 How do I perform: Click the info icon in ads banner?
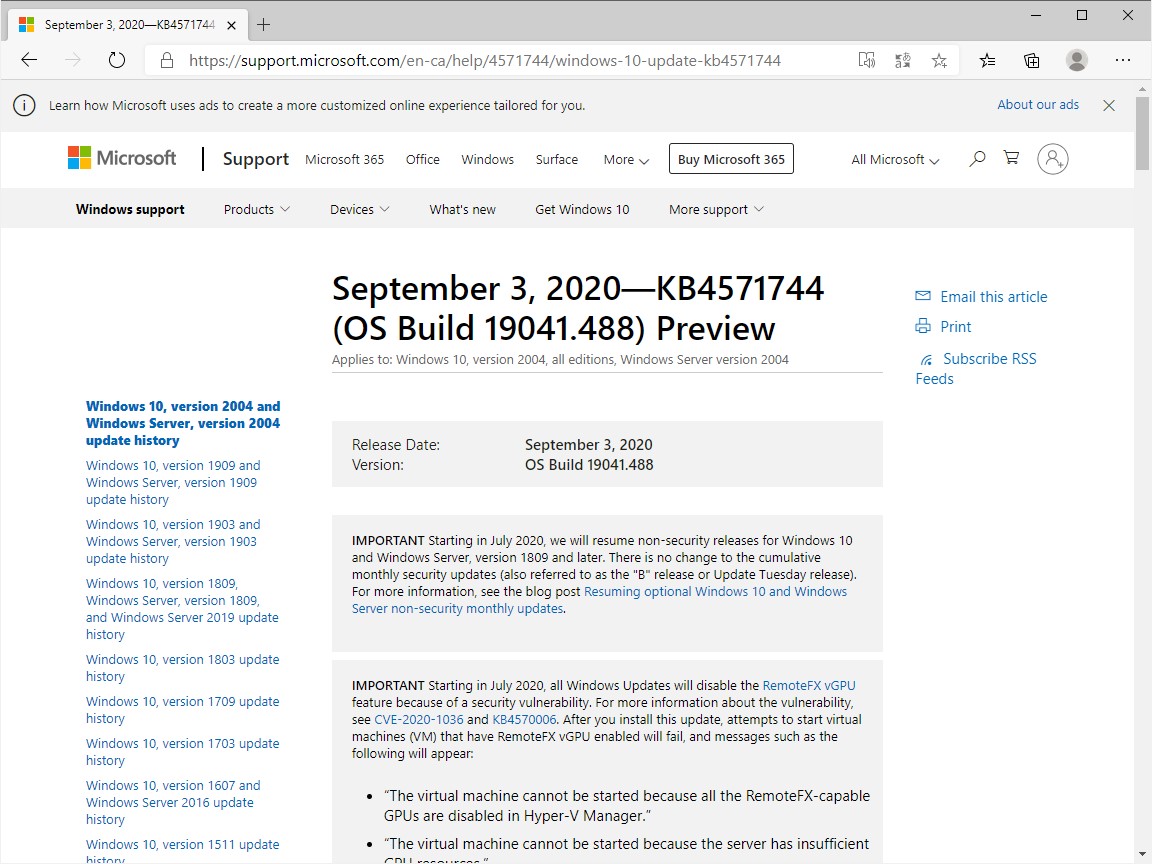point(24,106)
